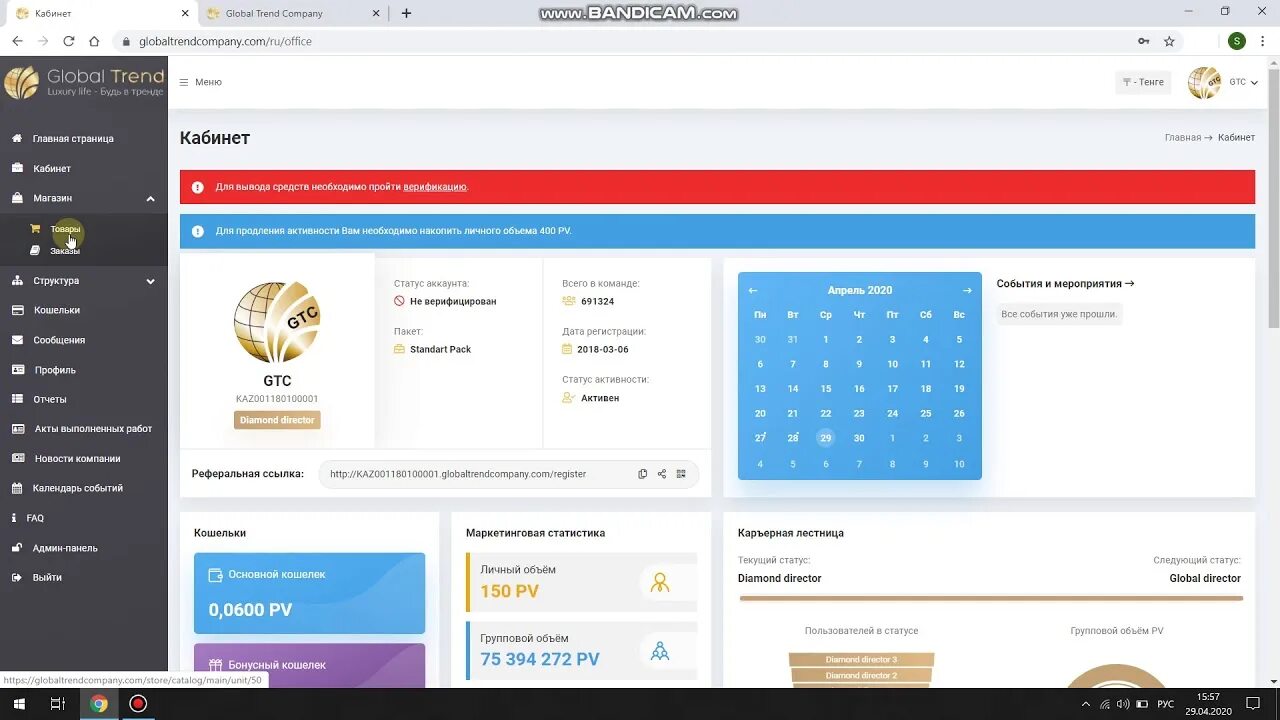The image size is (1280, 720).
Task: Open the QR code icon for referral link
Action: pos(681,474)
